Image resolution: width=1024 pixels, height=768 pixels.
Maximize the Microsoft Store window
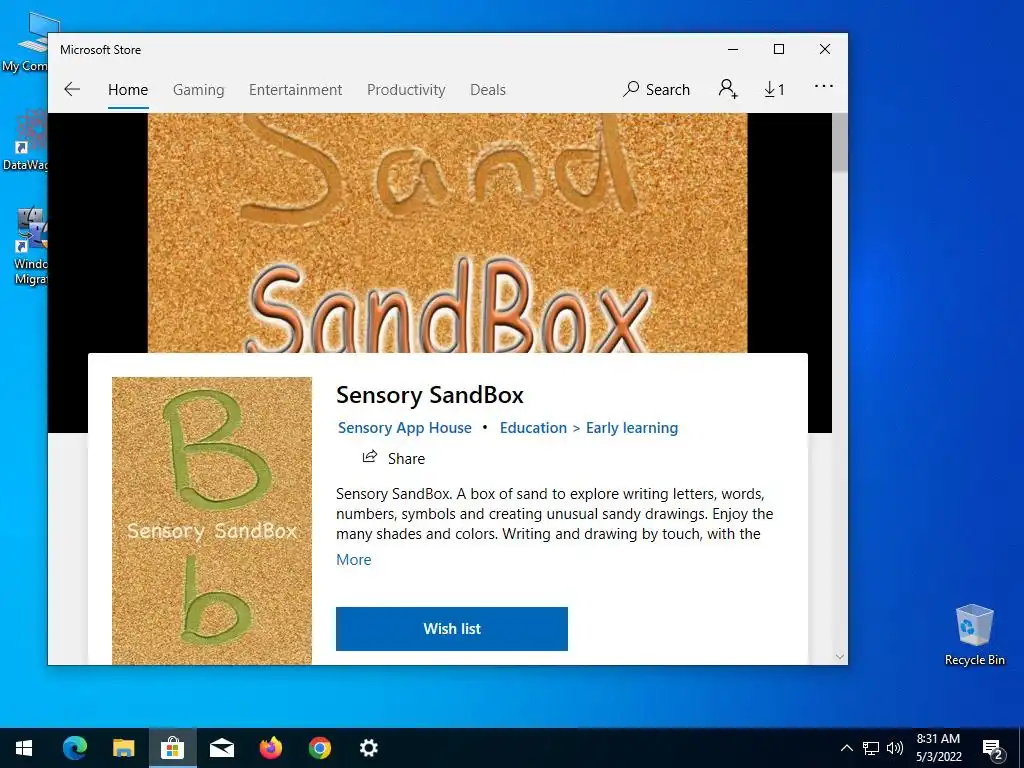point(778,50)
